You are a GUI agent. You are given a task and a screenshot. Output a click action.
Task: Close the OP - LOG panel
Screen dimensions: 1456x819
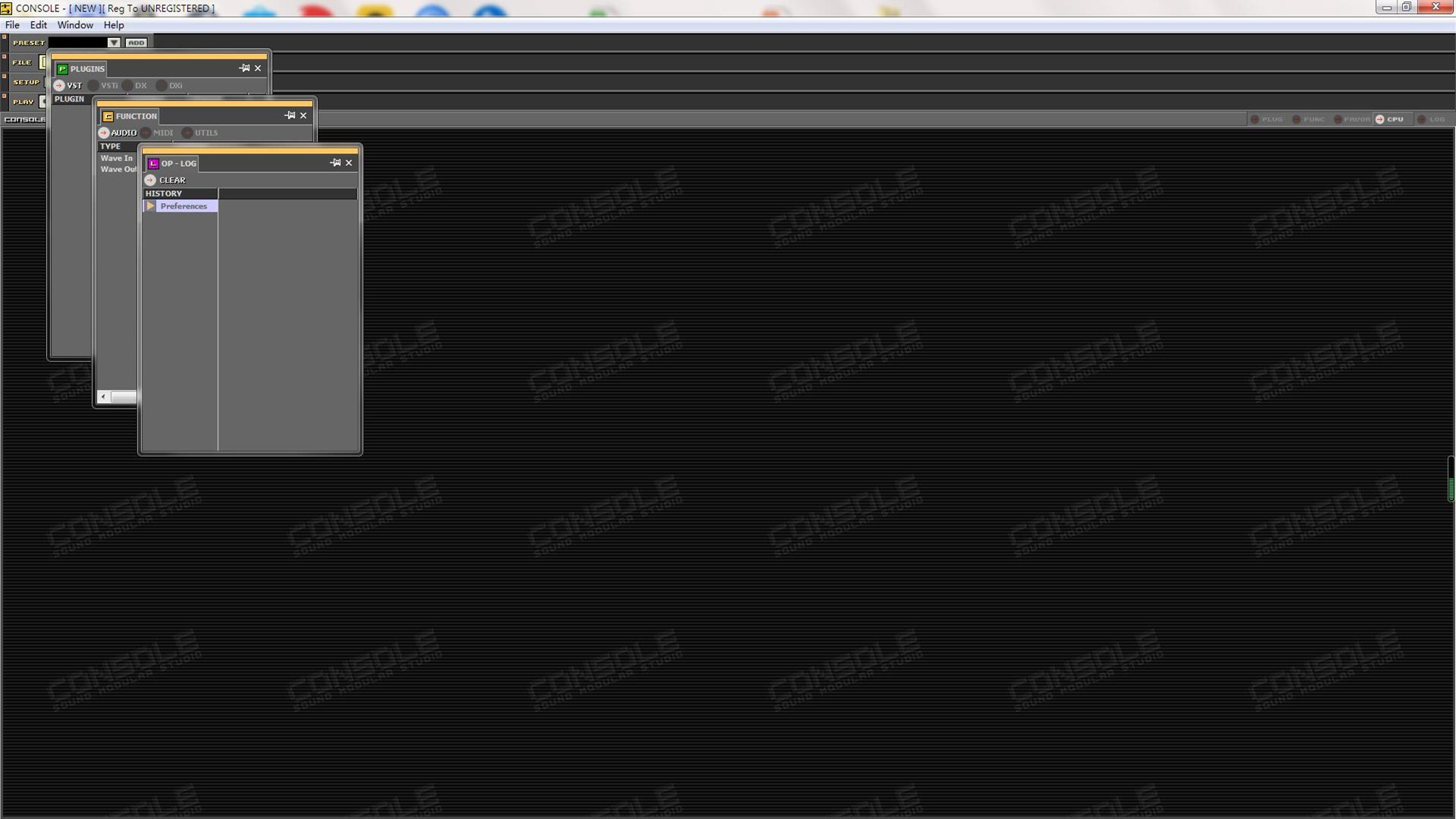(349, 163)
